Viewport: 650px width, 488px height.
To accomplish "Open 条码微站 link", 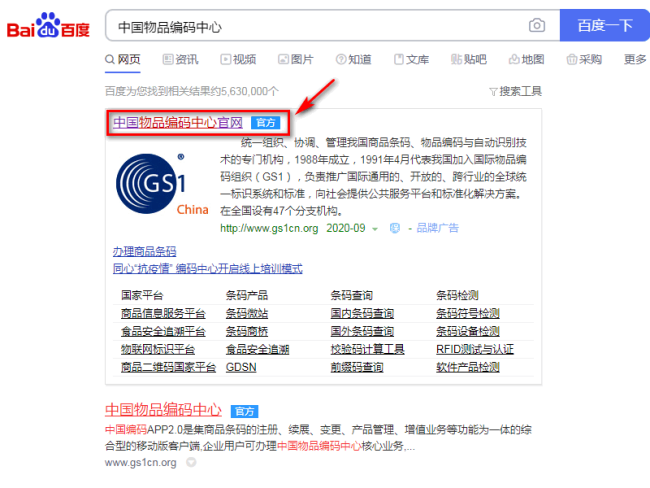I will click(247, 313).
